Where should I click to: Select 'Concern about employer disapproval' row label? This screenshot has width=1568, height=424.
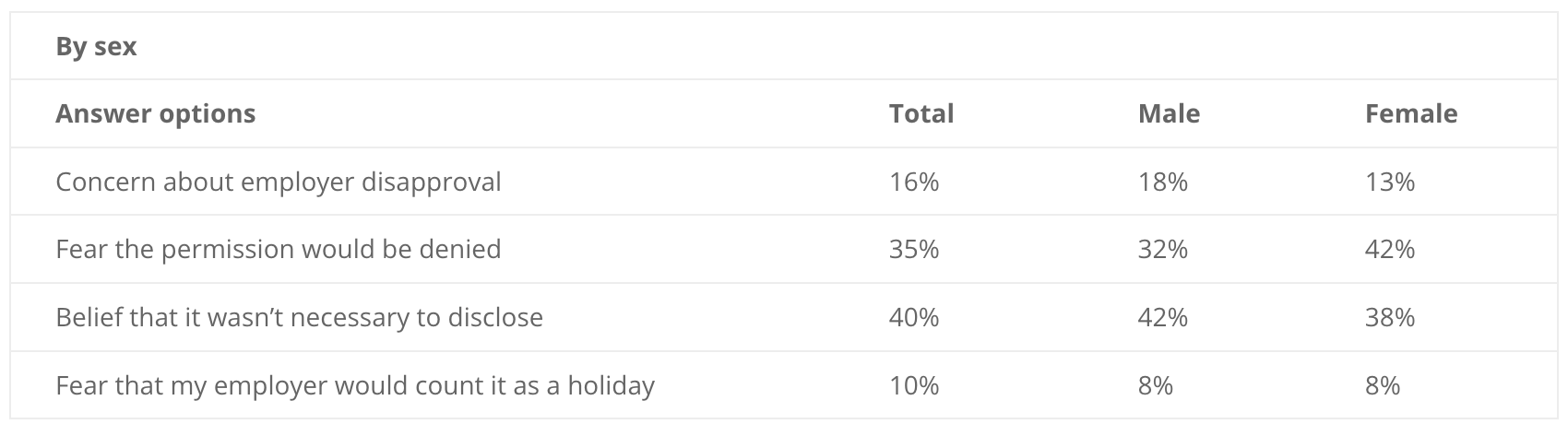pos(279,182)
